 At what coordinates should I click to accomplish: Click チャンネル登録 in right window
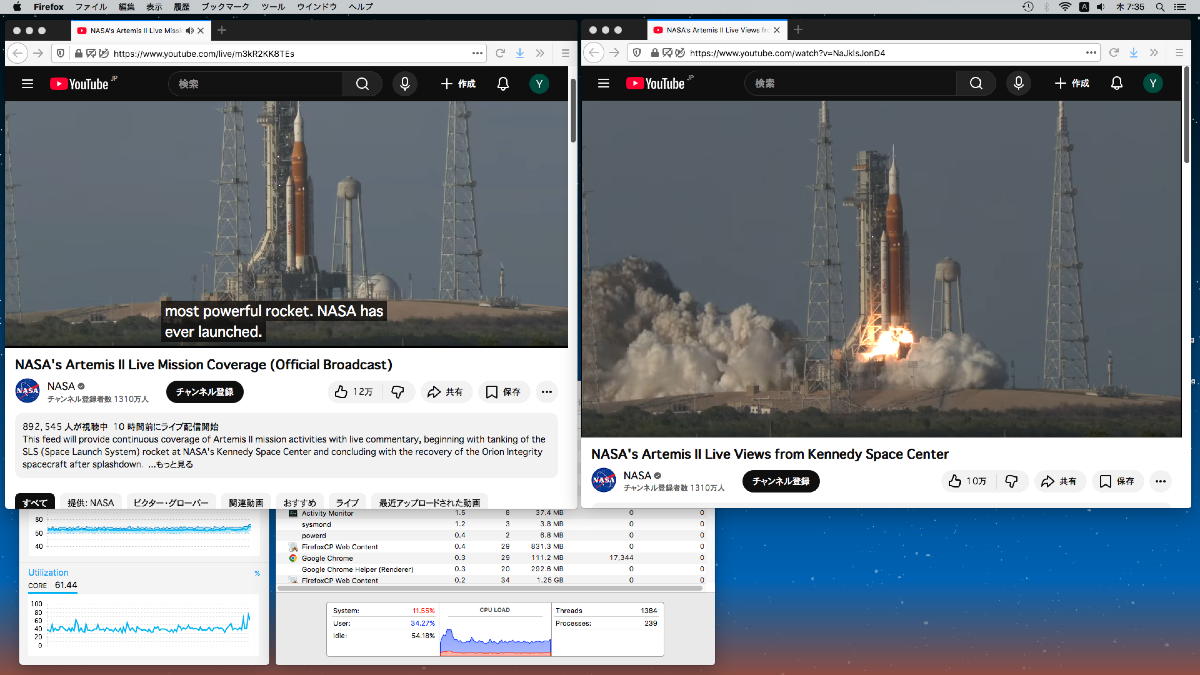pos(780,481)
